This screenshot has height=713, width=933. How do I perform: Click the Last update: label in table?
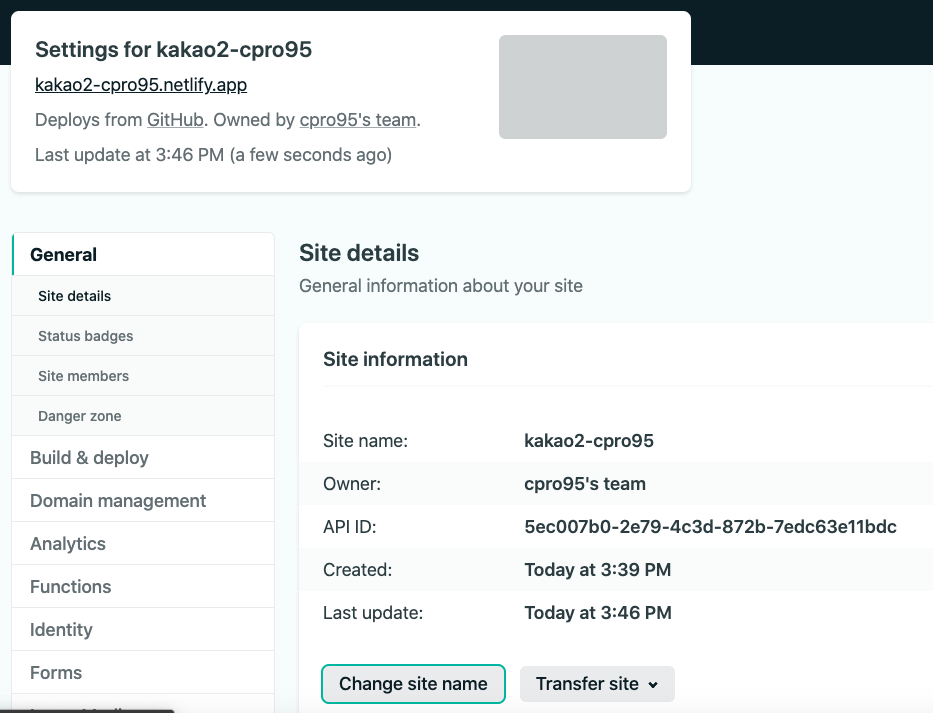373,612
